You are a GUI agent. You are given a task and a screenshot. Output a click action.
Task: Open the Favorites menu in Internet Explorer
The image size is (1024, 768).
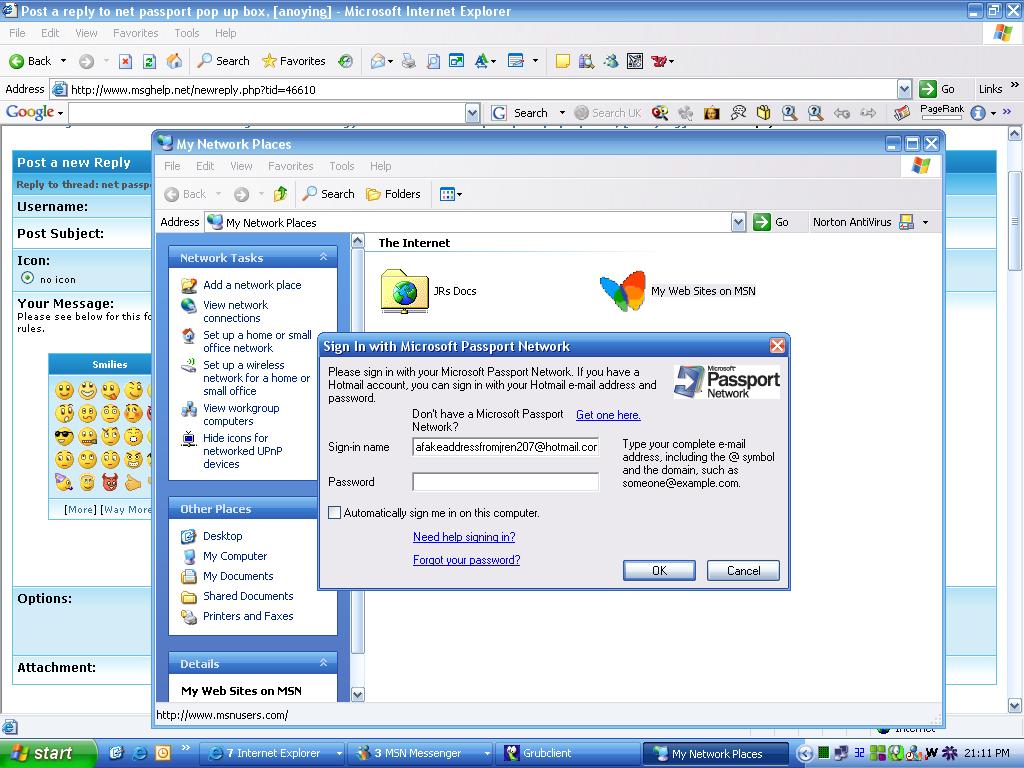[x=135, y=33]
